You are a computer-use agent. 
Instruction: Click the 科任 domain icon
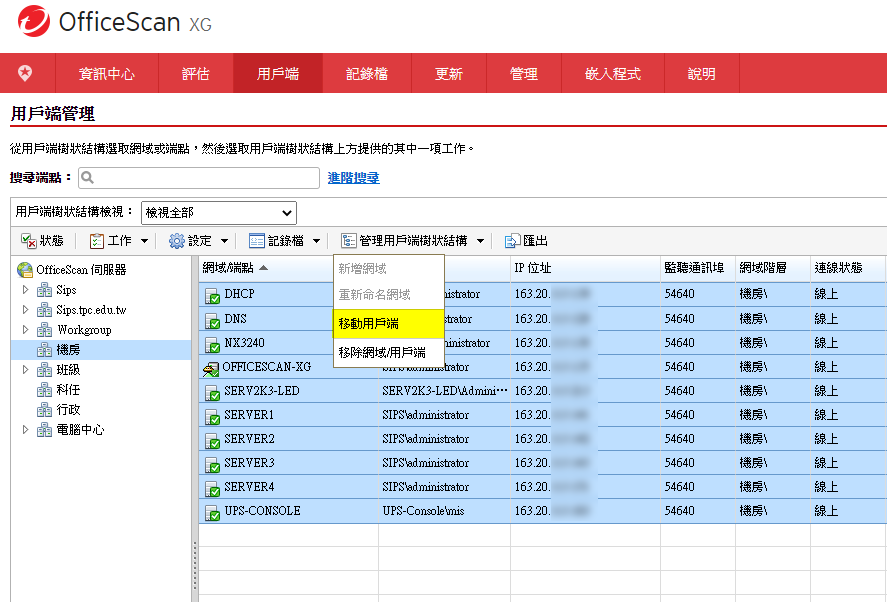[x=44, y=390]
